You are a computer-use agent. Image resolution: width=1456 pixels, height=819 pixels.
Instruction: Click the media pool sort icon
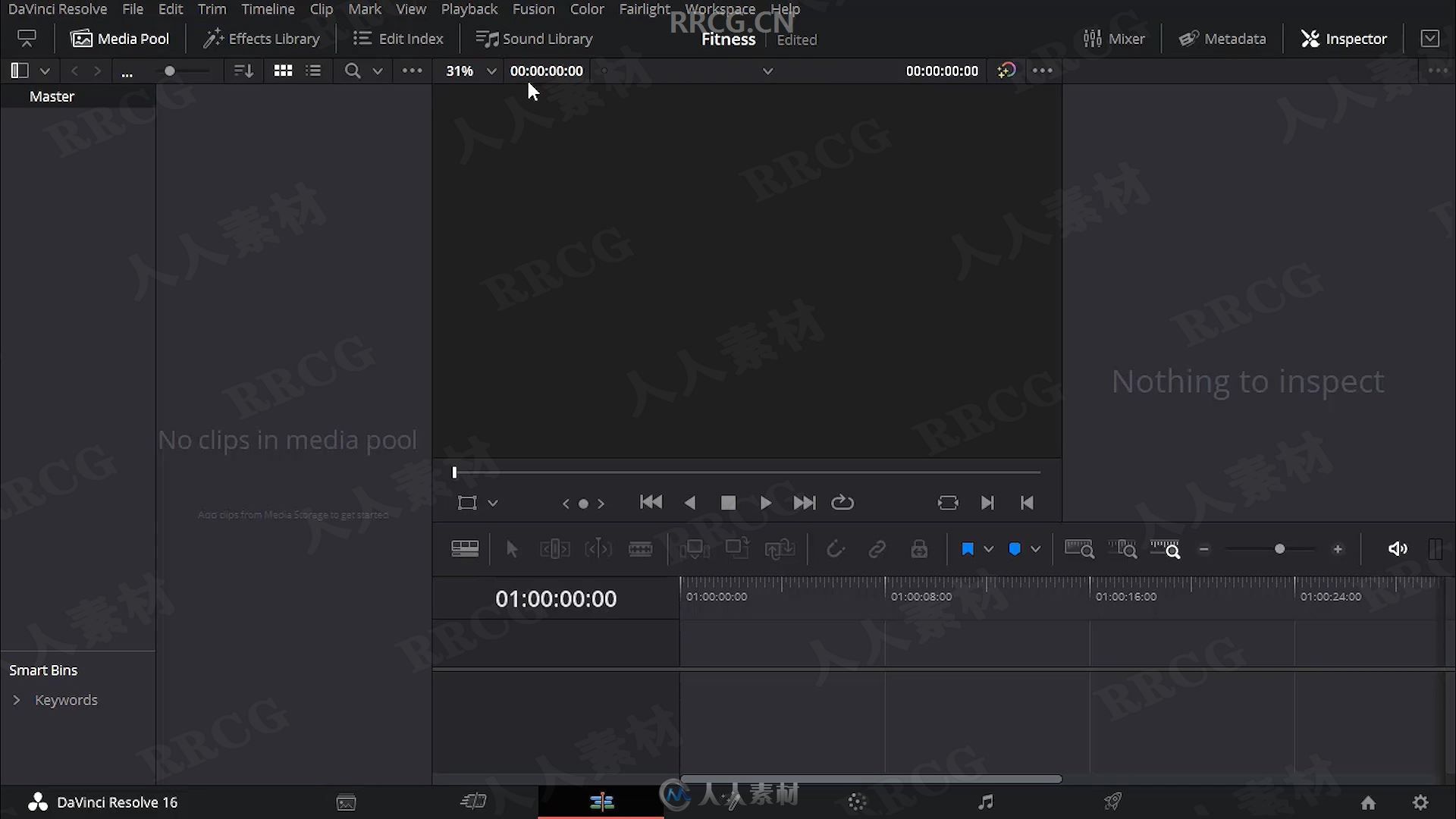(x=243, y=71)
